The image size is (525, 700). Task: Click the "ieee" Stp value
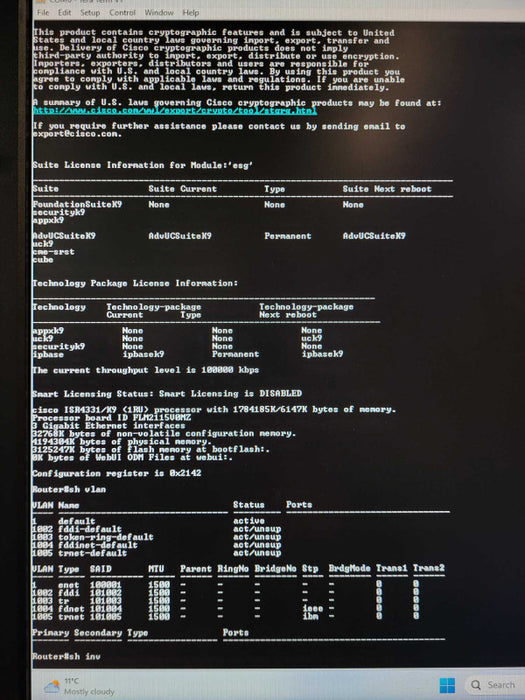pyautogui.click(x=312, y=608)
